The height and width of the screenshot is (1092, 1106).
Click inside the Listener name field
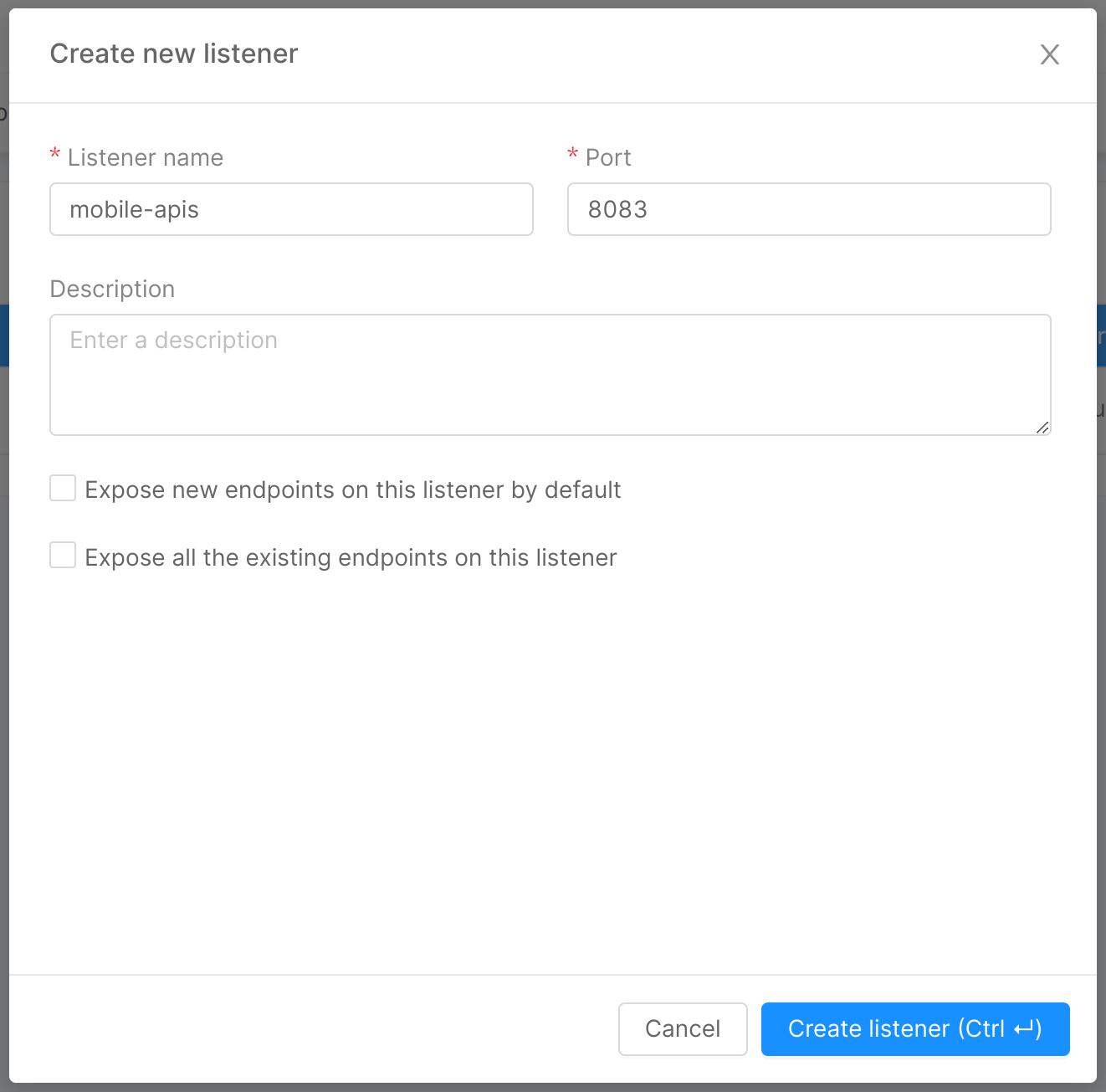pos(291,209)
